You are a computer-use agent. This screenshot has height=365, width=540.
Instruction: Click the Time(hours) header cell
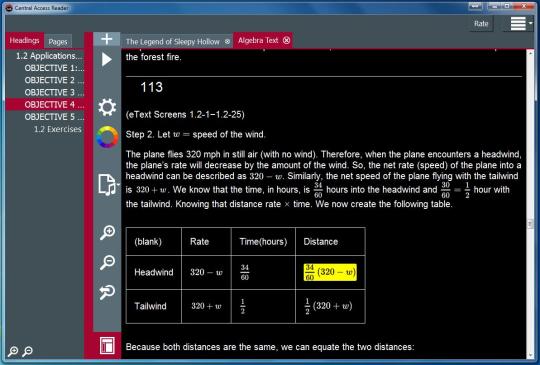point(263,241)
